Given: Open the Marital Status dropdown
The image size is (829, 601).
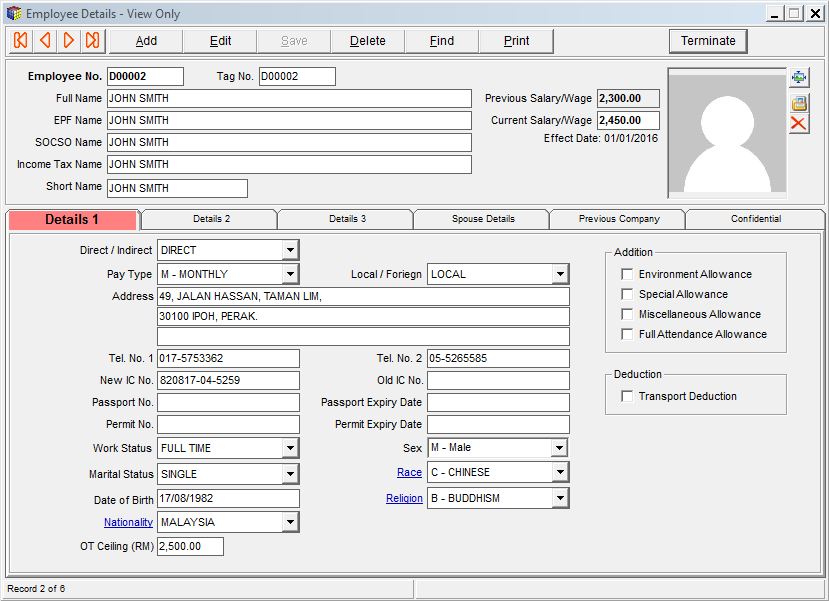Looking at the screenshot, I should 290,474.
